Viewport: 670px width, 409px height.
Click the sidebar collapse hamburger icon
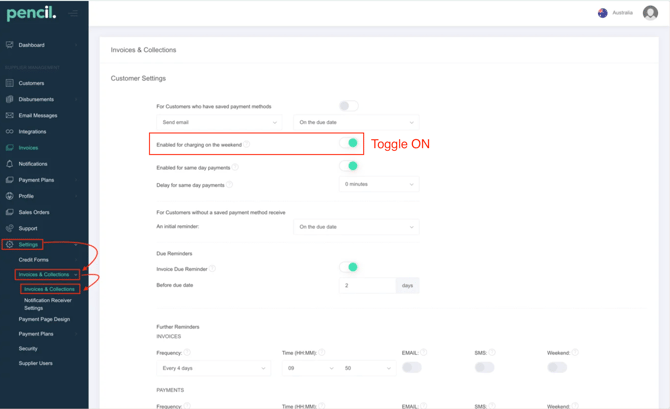(74, 13)
